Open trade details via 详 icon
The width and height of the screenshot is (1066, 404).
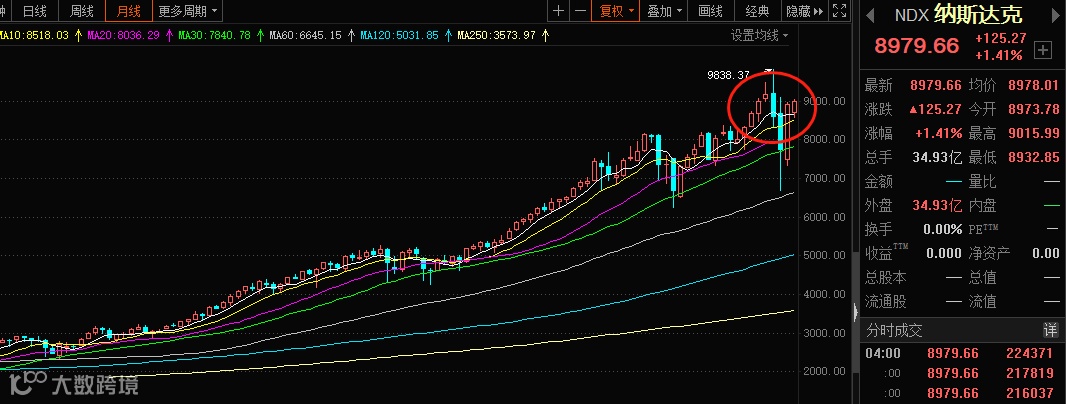click(x=1050, y=331)
